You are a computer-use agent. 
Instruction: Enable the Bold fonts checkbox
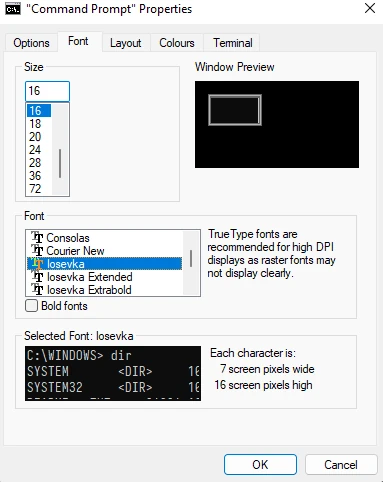[31, 306]
